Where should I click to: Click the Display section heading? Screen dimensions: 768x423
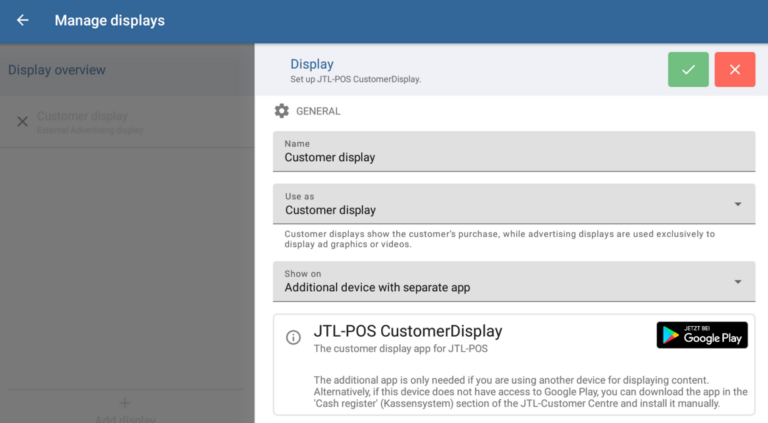[312, 64]
